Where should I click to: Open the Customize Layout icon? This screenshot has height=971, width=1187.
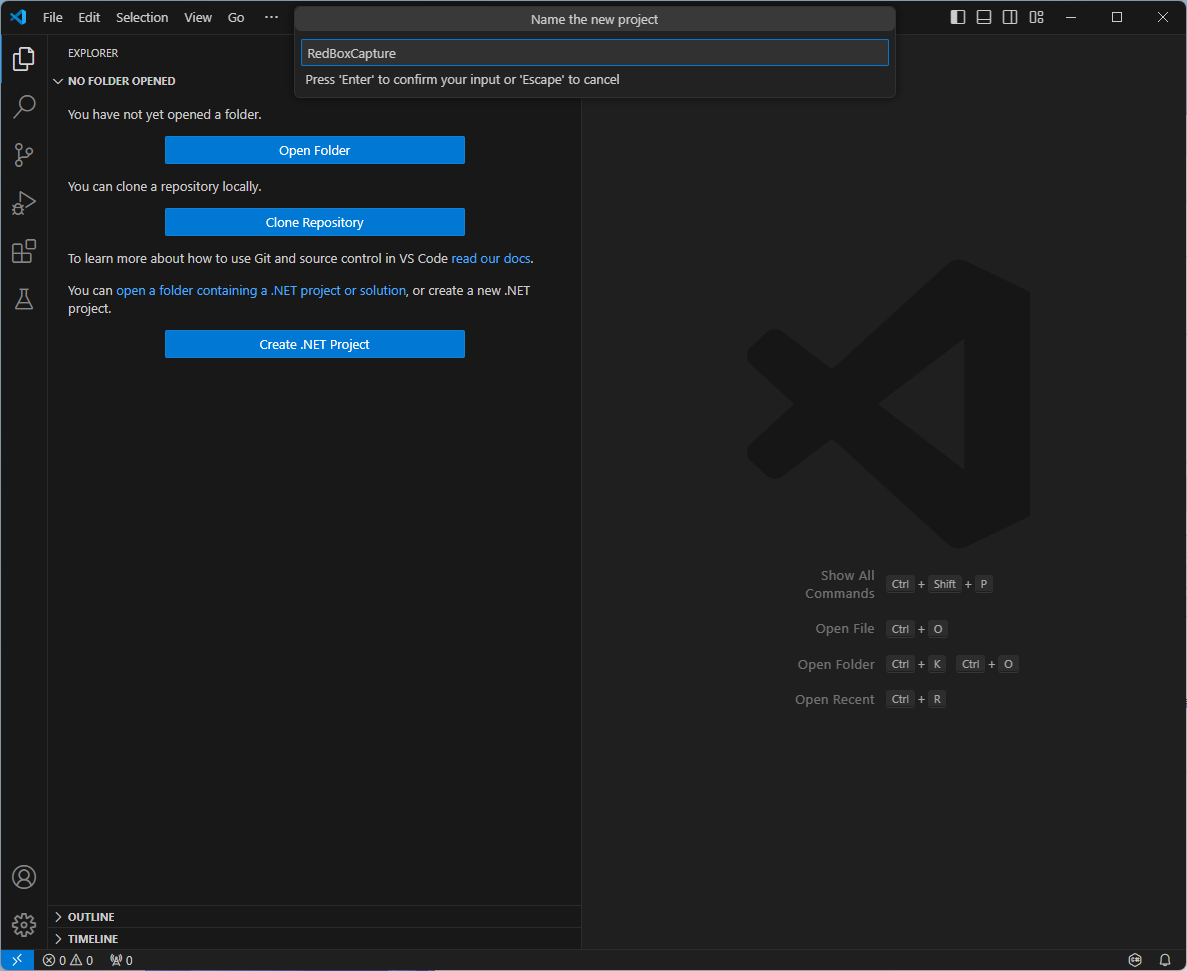click(1036, 17)
